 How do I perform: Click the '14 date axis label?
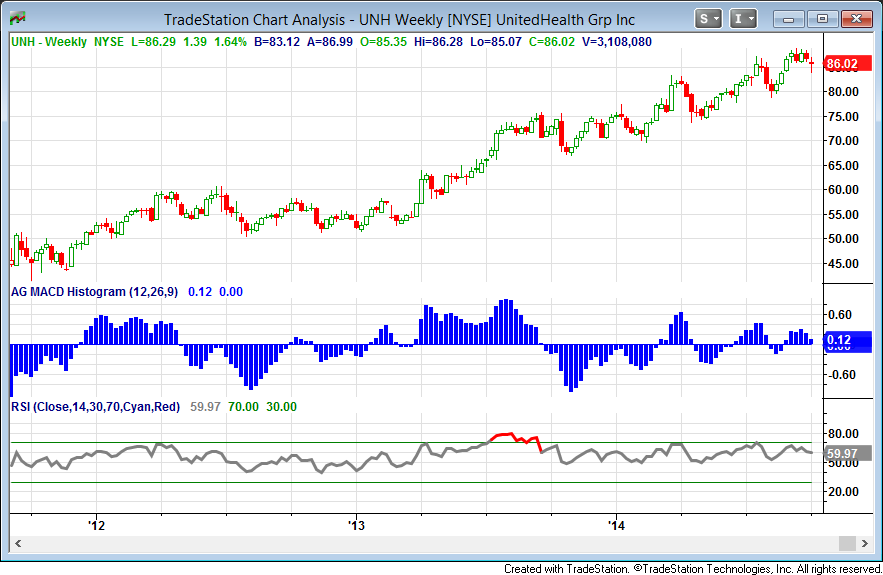[x=616, y=525]
